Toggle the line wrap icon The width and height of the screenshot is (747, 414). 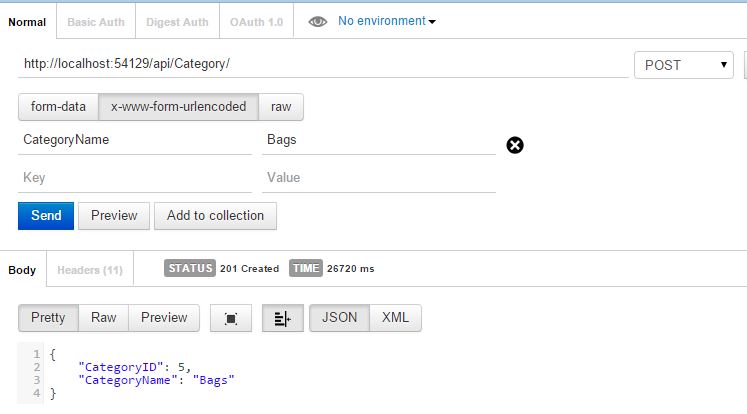(x=282, y=318)
